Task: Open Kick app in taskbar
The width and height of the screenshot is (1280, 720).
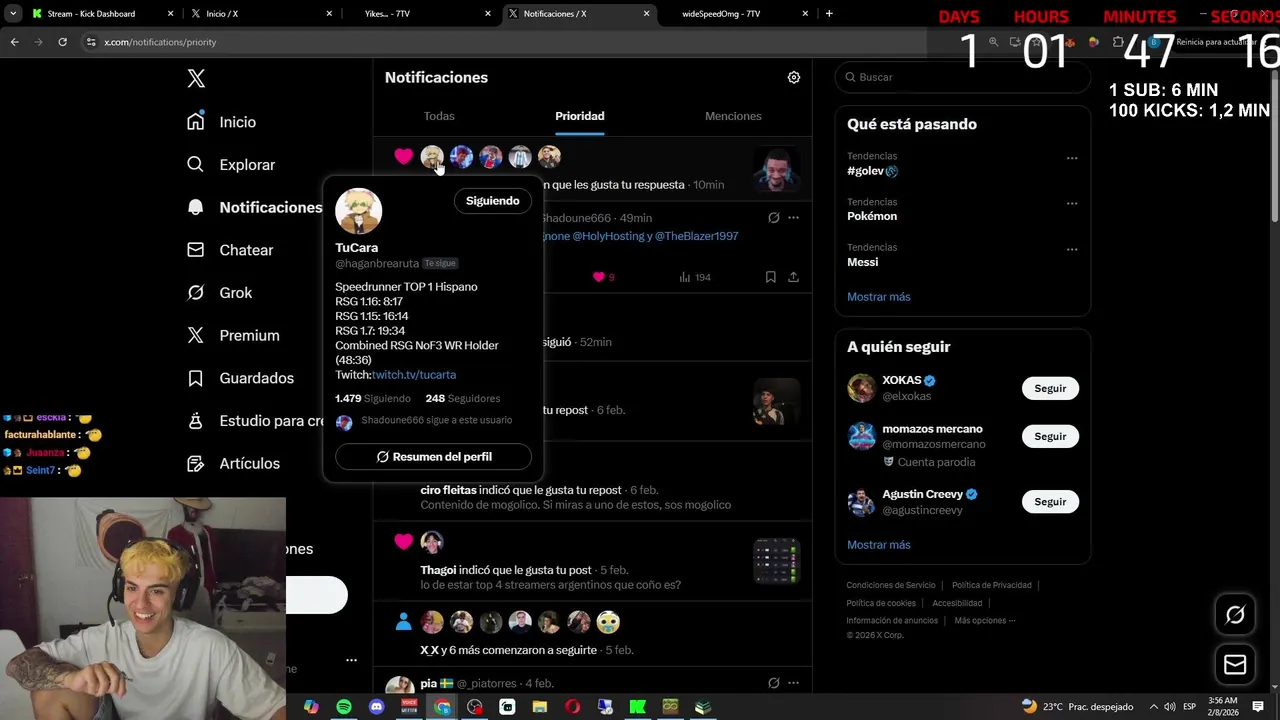Action: click(638, 707)
